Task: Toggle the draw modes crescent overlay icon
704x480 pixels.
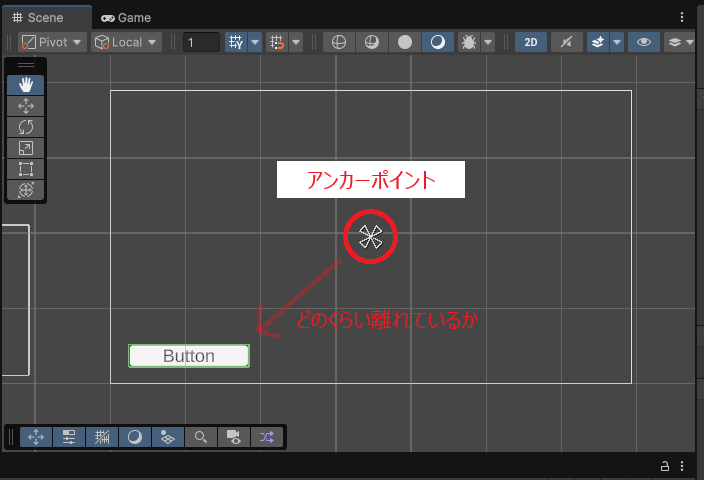Action: [x=135, y=437]
